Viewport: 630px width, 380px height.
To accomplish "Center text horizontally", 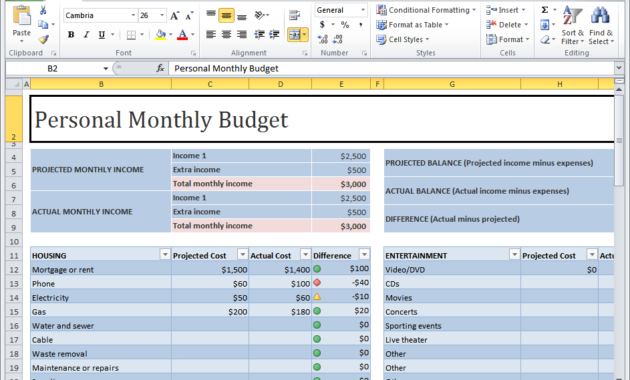I will (226, 35).
